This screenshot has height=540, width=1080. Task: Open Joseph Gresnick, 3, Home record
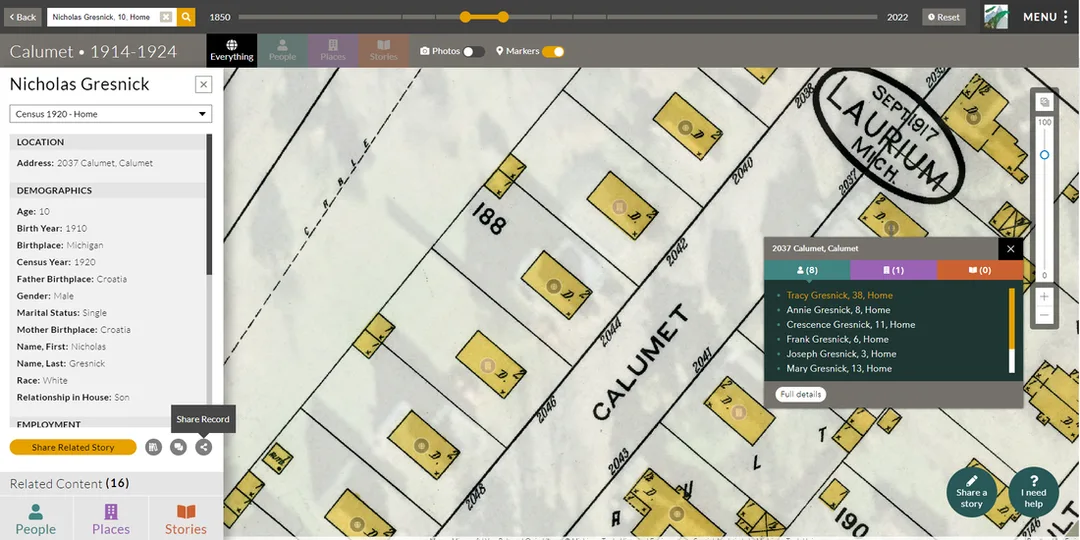[x=841, y=353]
